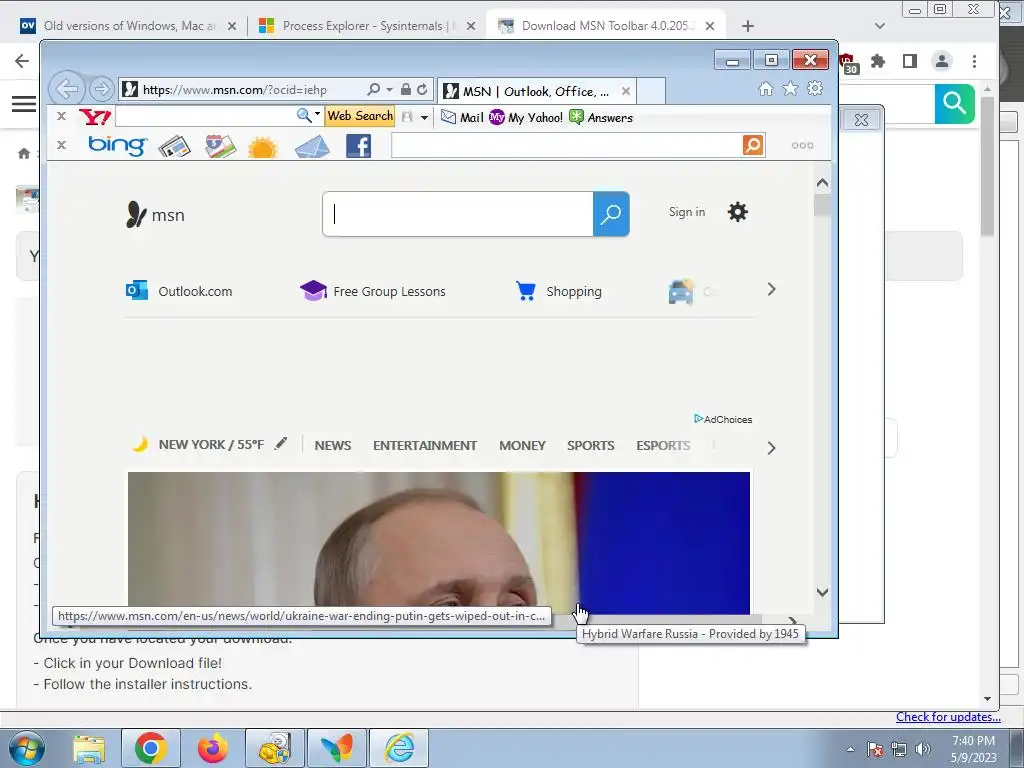Open My Yahoo! in toolbar
This screenshot has width=1024, height=768.
click(526, 118)
